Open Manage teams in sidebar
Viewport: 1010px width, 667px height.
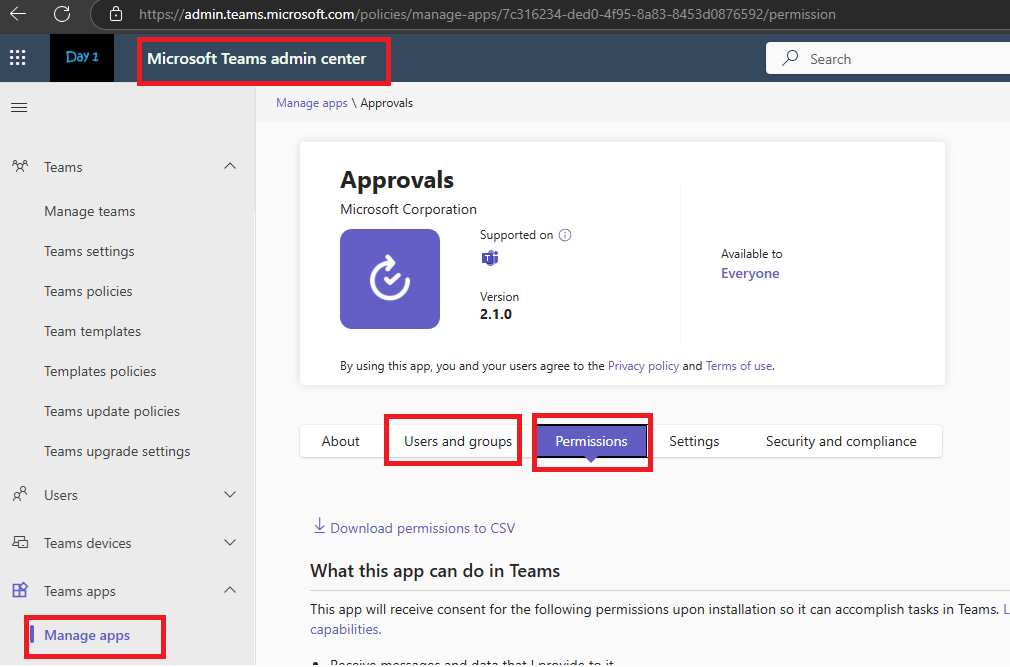point(90,211)
